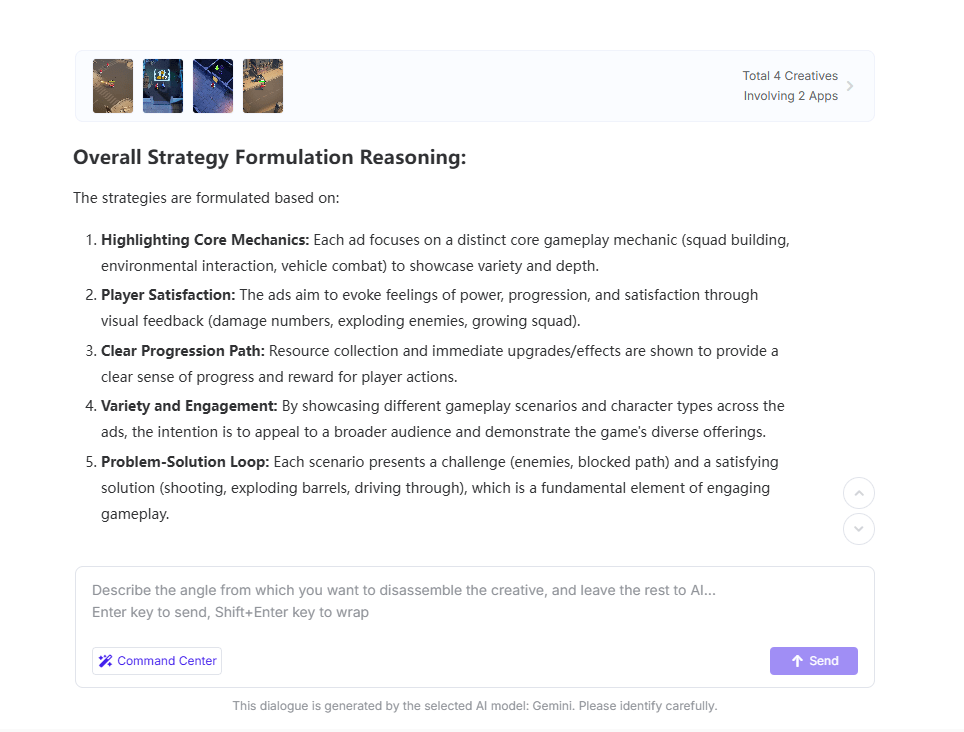Click the Gemini AI model disclaimer text
Screen dimensions: 964x732
[x=475, y=706]
